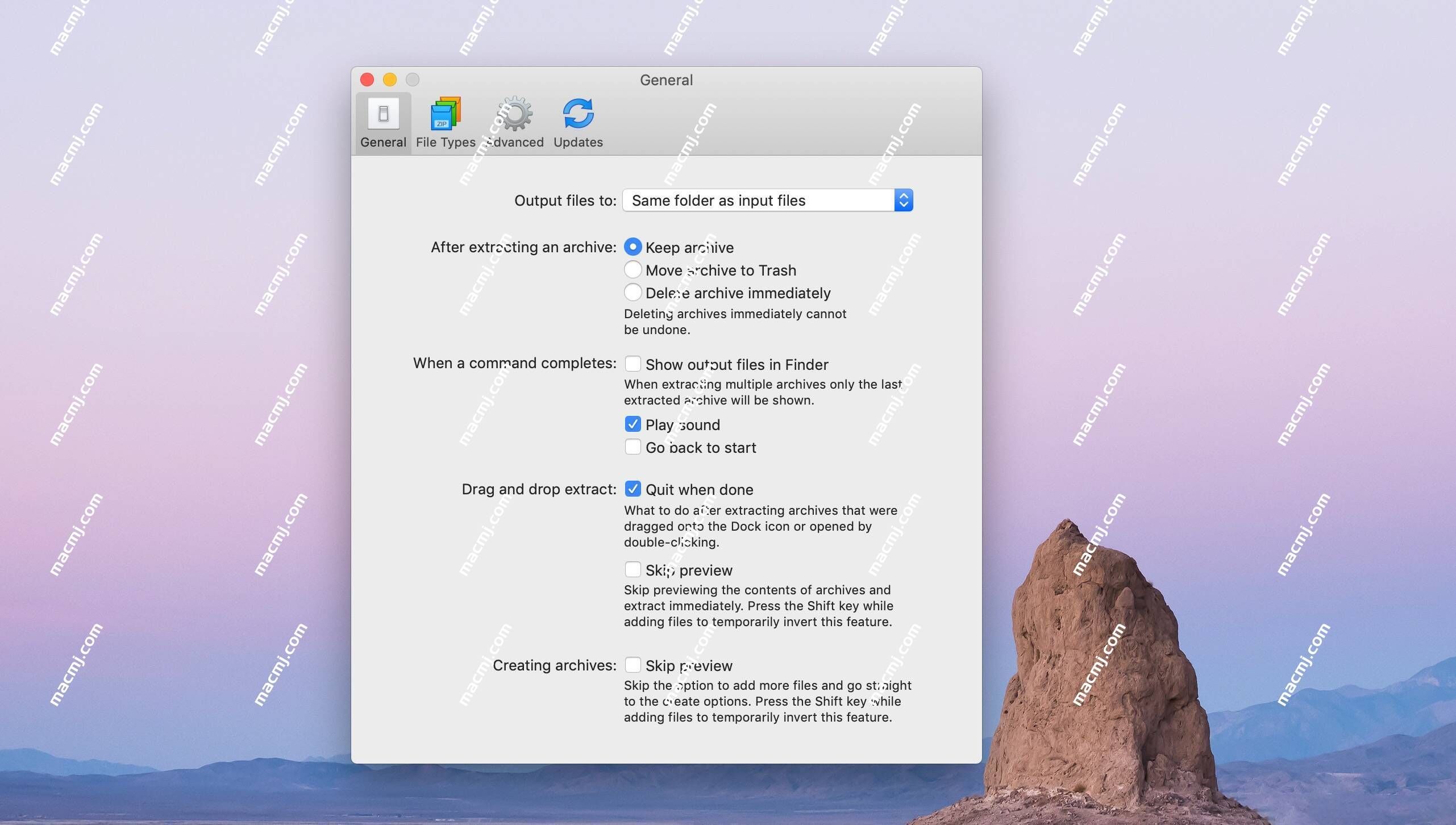Open the File Types ZIP icon
Image resolution: width=1456 pixels, height=825 pixels.
click(446, 114)
